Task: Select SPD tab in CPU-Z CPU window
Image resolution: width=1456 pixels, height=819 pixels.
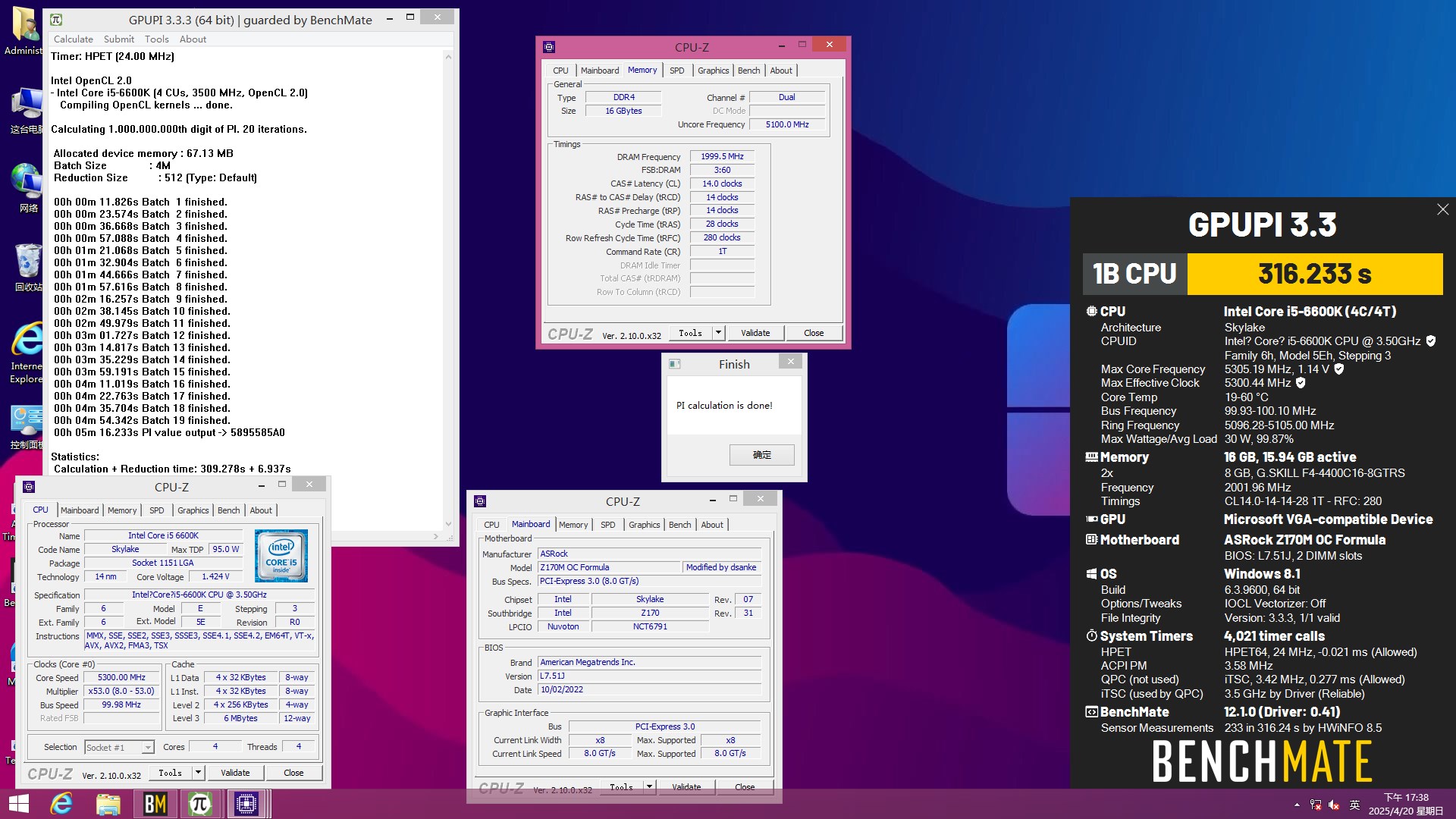Action: [x=157, y=510]
